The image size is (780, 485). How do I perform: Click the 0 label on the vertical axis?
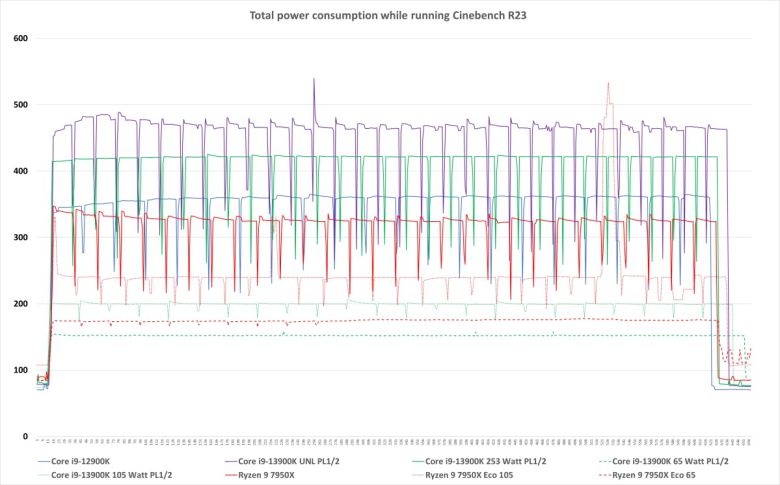(26, 436)
